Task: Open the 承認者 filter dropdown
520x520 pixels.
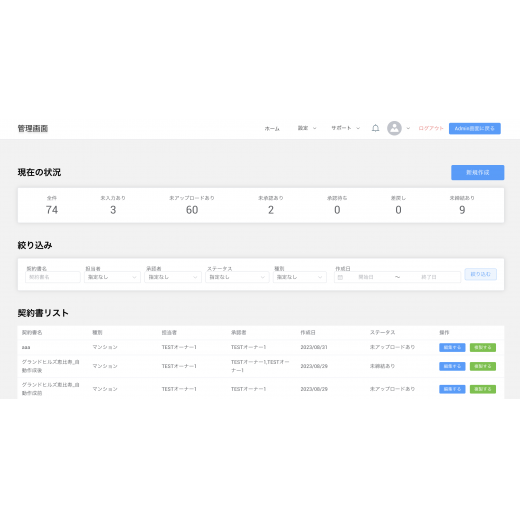Action: (x=173, y=277)
